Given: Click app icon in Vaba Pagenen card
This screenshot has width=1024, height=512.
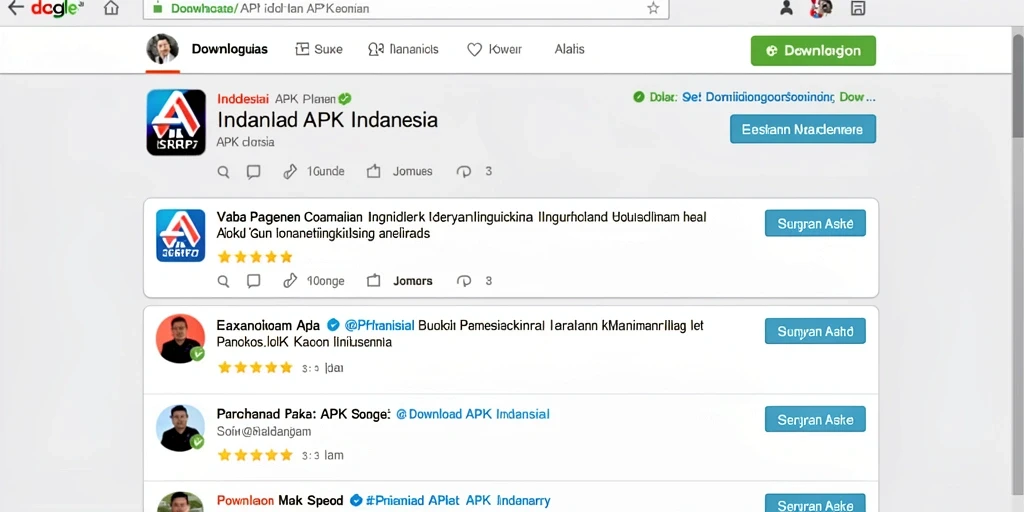Looking at the screenshot, I should tap(181, 236).
